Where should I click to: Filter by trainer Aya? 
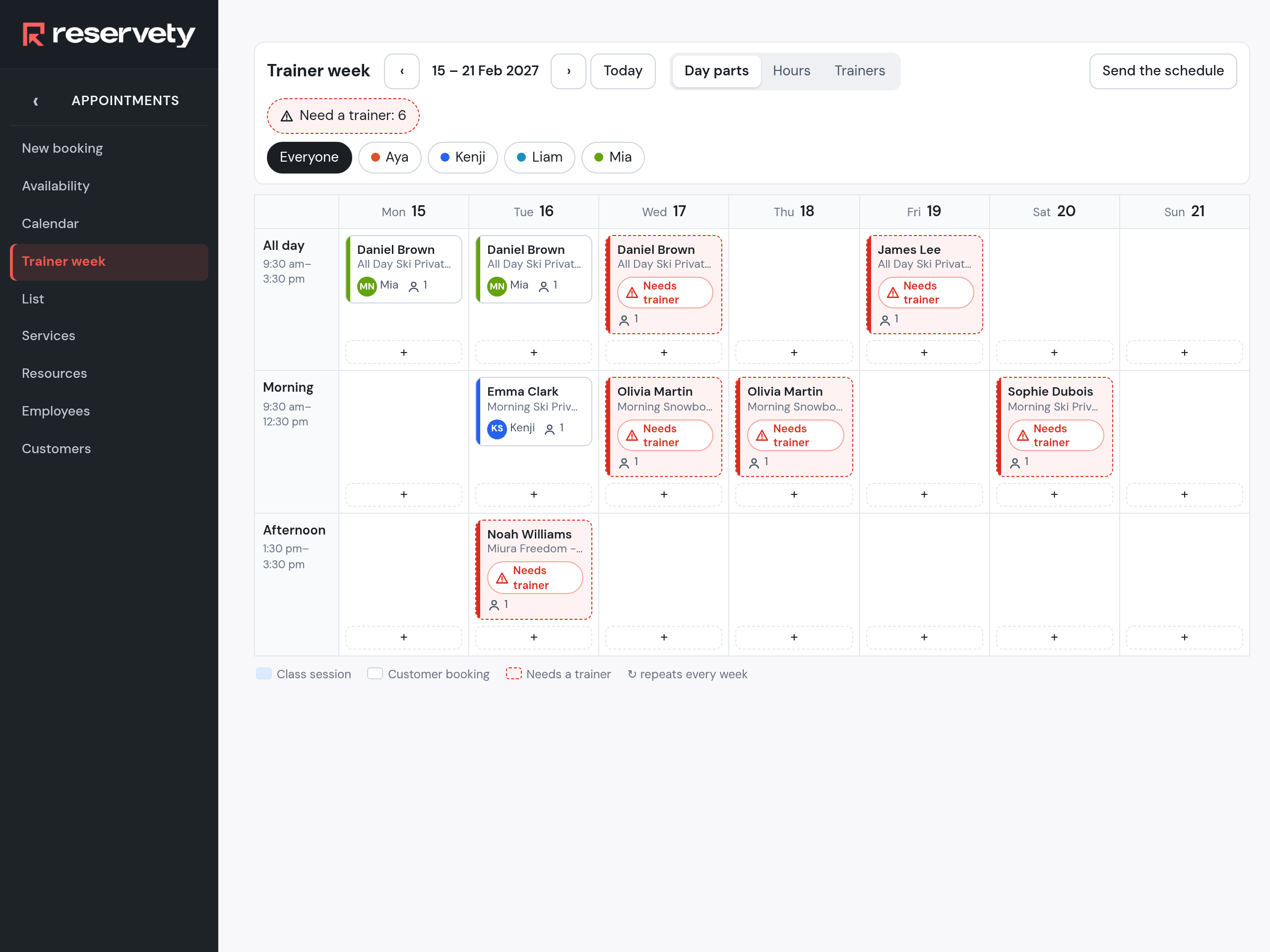[390, 157]
